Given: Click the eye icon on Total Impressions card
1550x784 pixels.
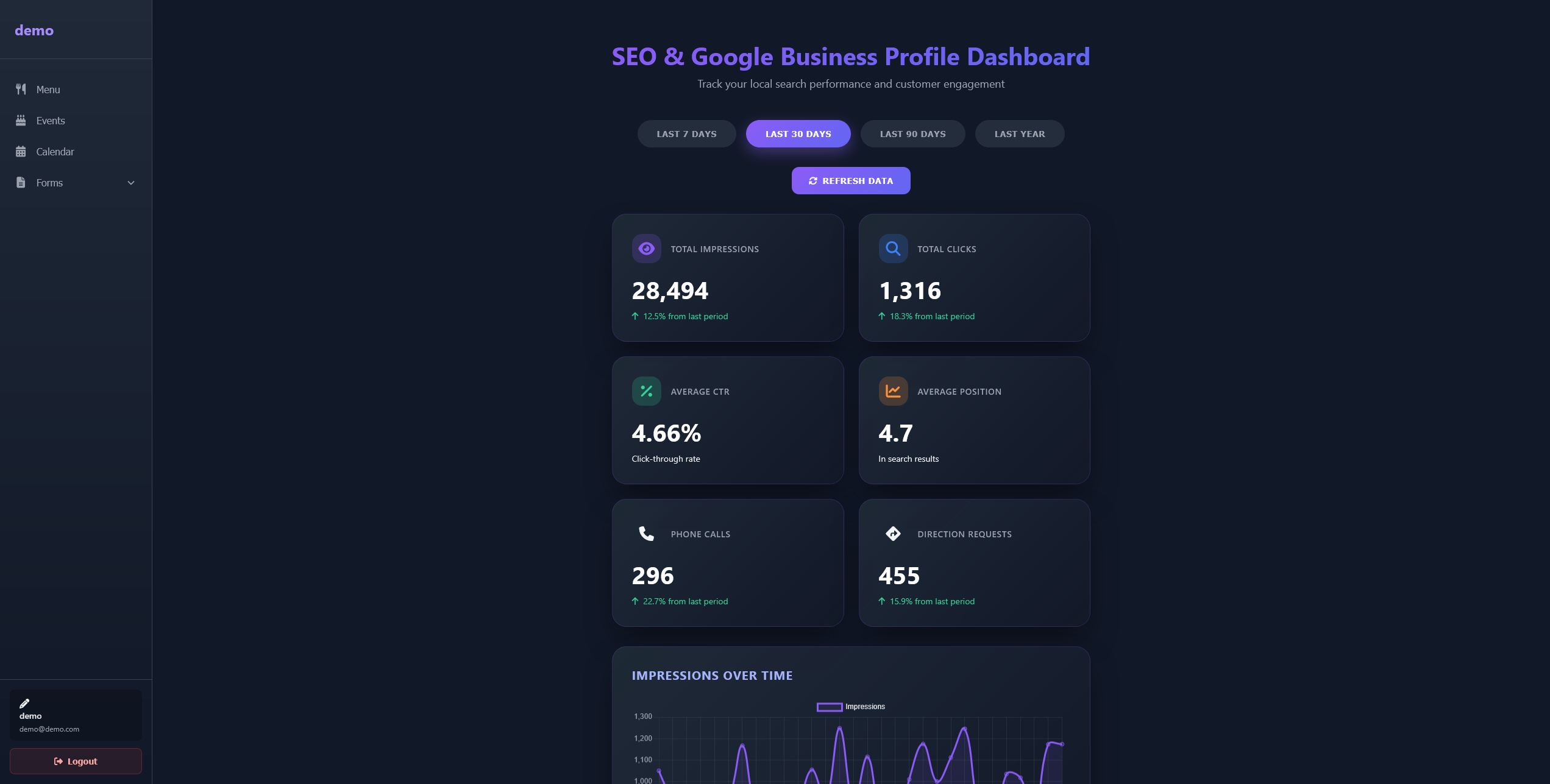Looking at the screenshot, I should click(646, 248).
